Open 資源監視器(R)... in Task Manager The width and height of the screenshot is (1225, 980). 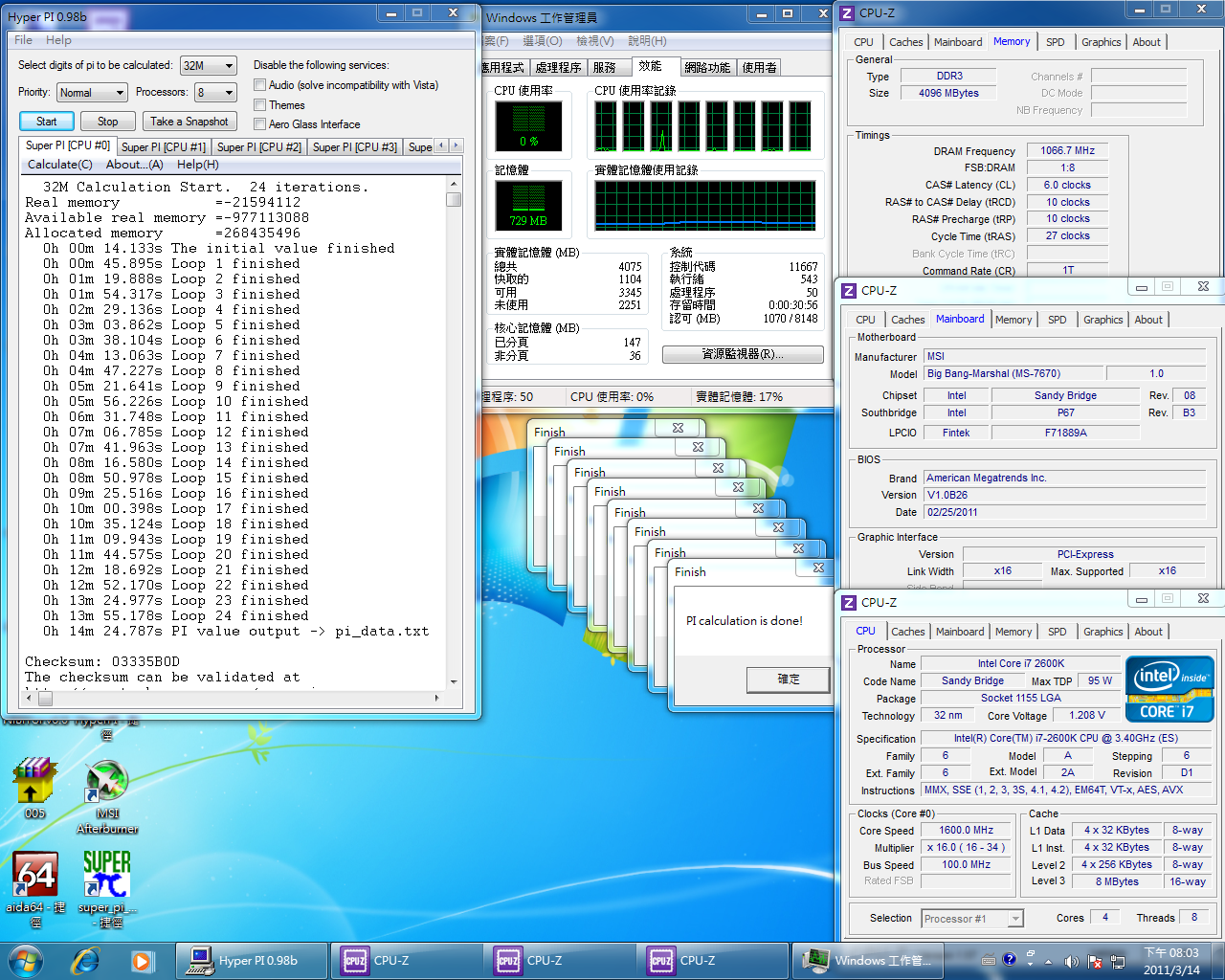tap(743, 354)
